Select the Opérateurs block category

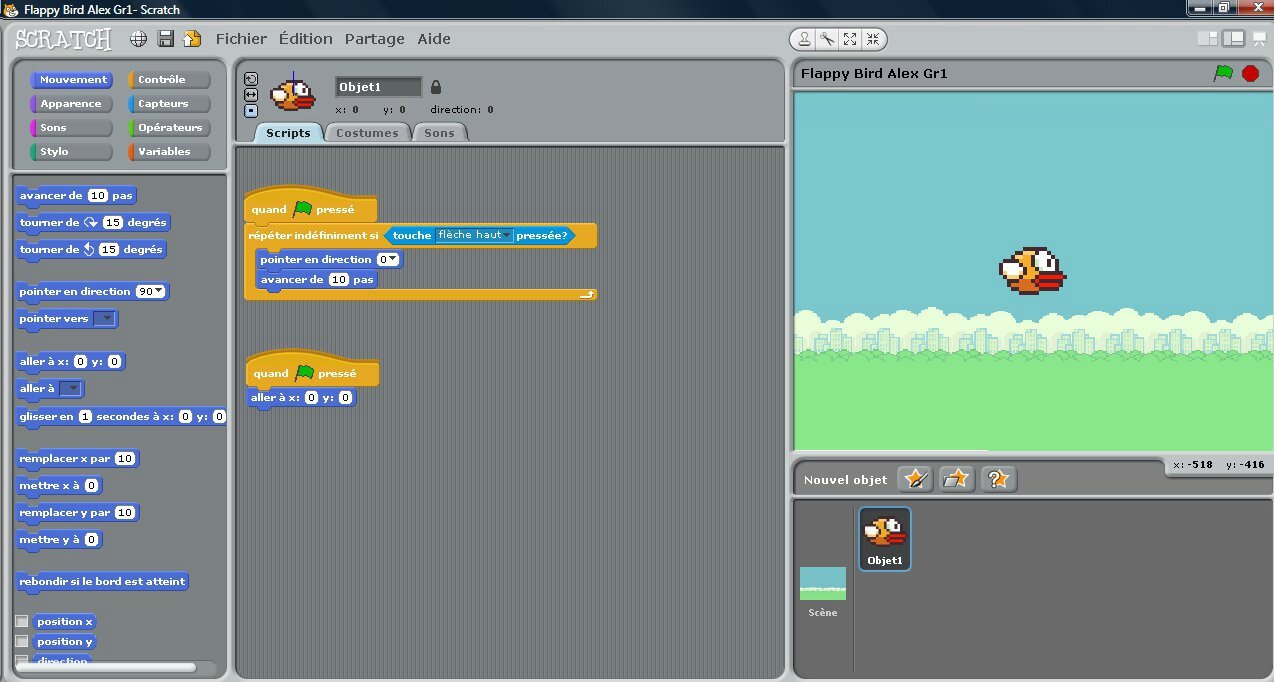coord(169,128)
